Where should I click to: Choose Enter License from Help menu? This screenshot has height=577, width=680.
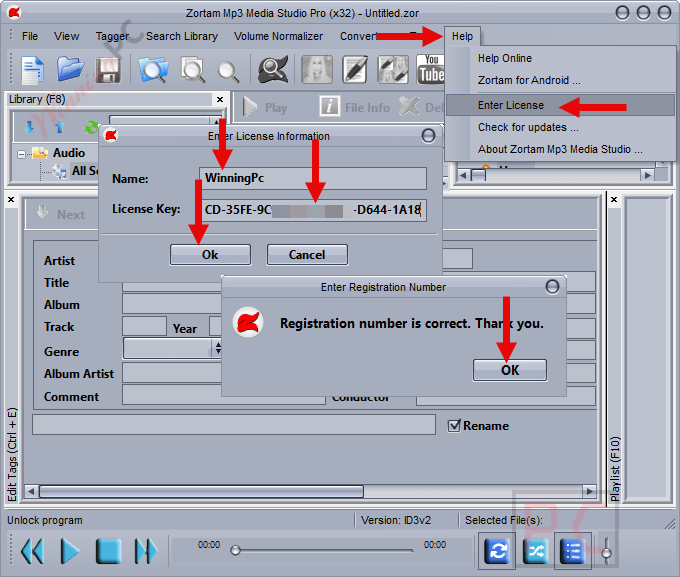tap(560, 105)
